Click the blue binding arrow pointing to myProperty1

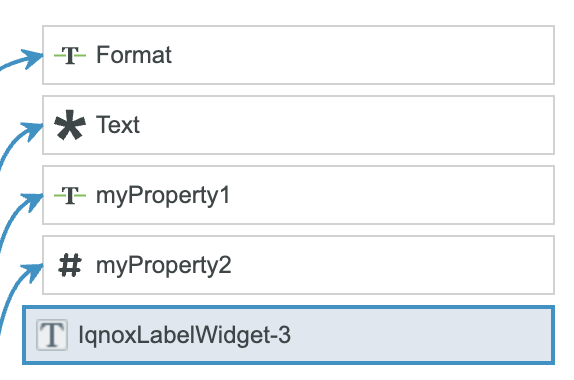coord(22,221)
